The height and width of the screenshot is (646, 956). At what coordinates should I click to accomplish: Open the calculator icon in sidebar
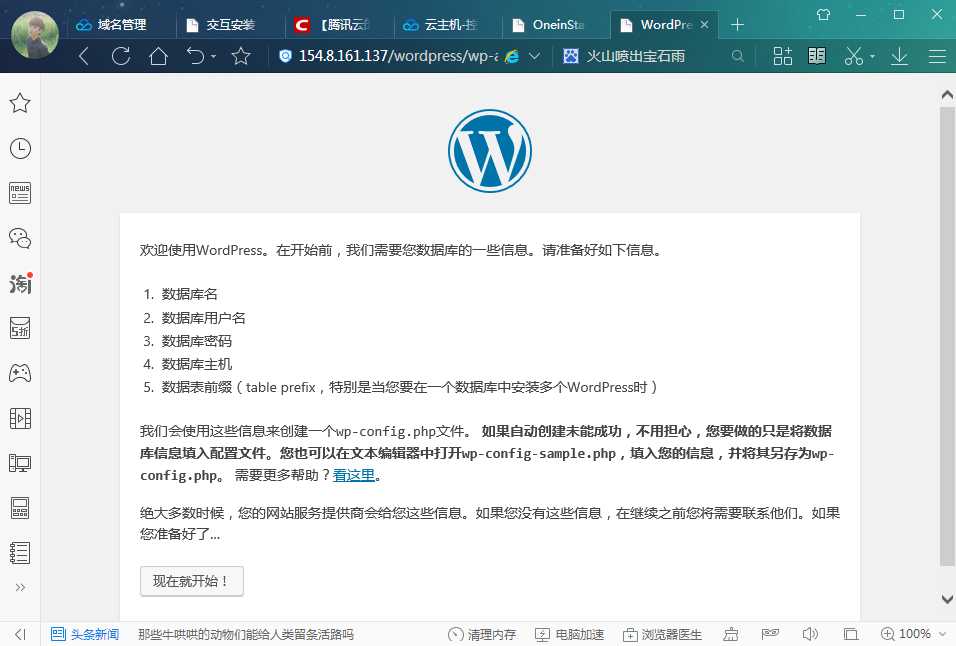coord(20,508)
